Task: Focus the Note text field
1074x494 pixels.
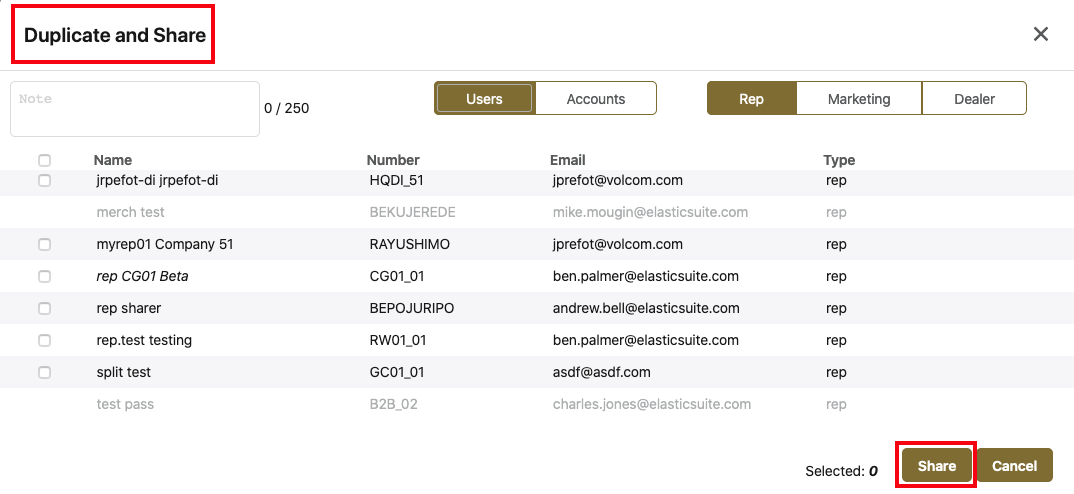Action: 135,109
